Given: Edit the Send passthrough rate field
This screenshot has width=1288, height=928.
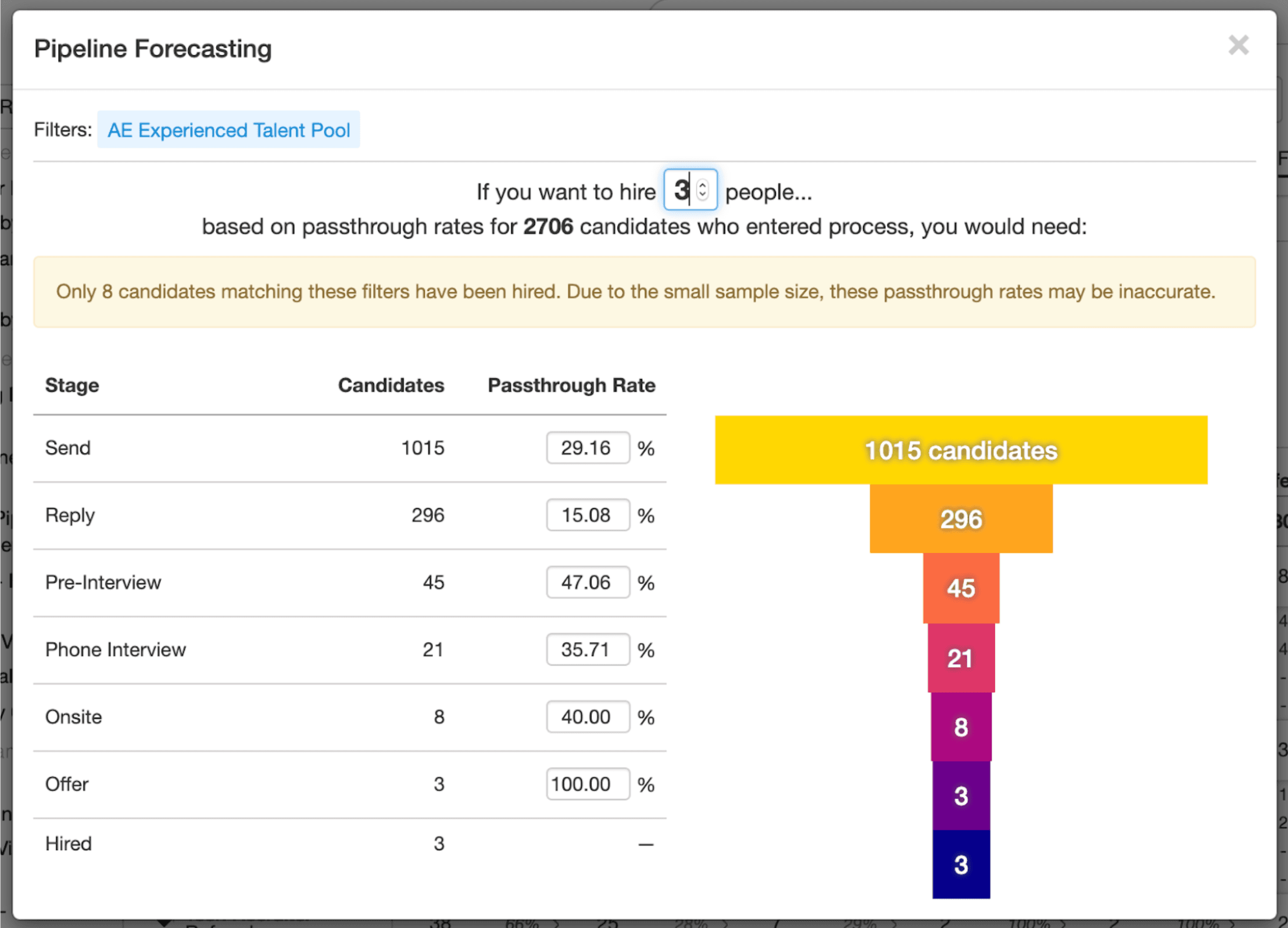Looking at the screenshot, I should click(x=587, y=448).
